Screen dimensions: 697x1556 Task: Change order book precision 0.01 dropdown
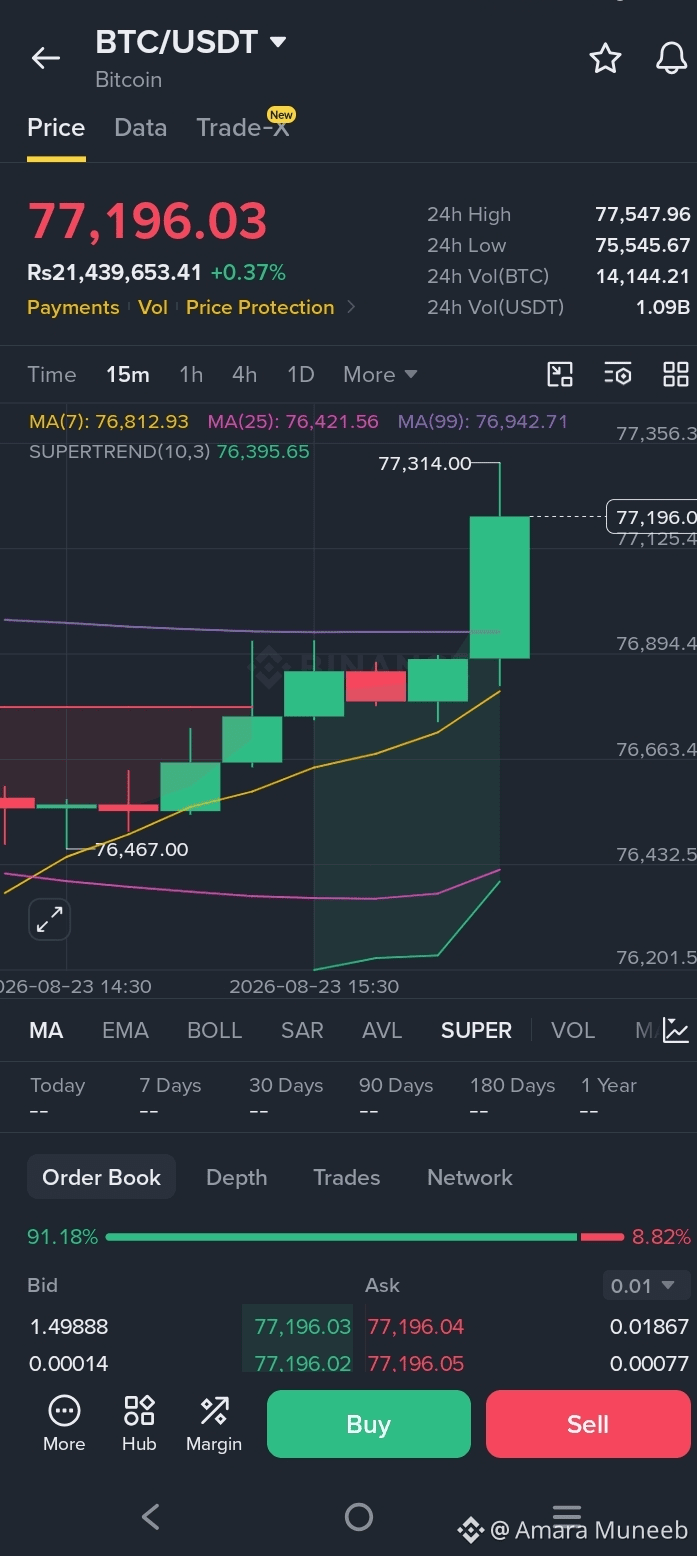click(x=645, y=1285)
